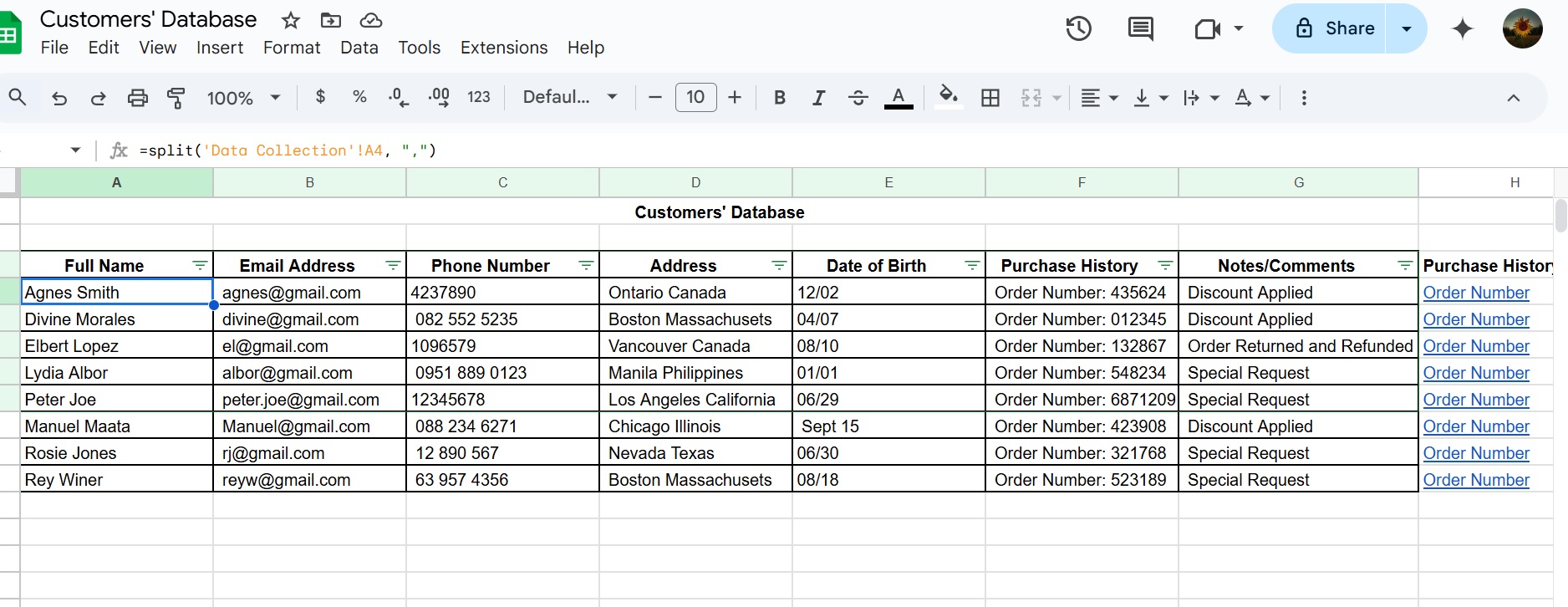This screenshot has width=1568, height=607.
Task: Star the Customers' Database document
Action: click(290, 20)
